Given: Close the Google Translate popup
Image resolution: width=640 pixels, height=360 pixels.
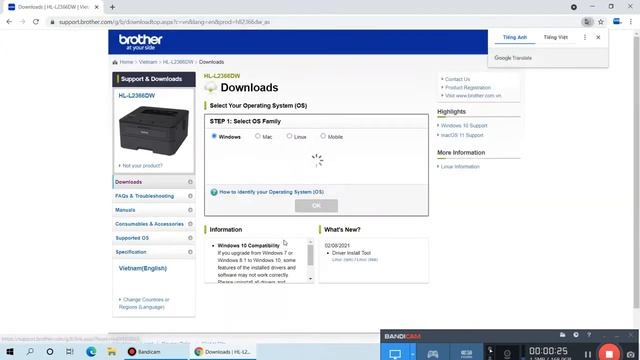Looking at the screenshot, I should coord(598,37).
